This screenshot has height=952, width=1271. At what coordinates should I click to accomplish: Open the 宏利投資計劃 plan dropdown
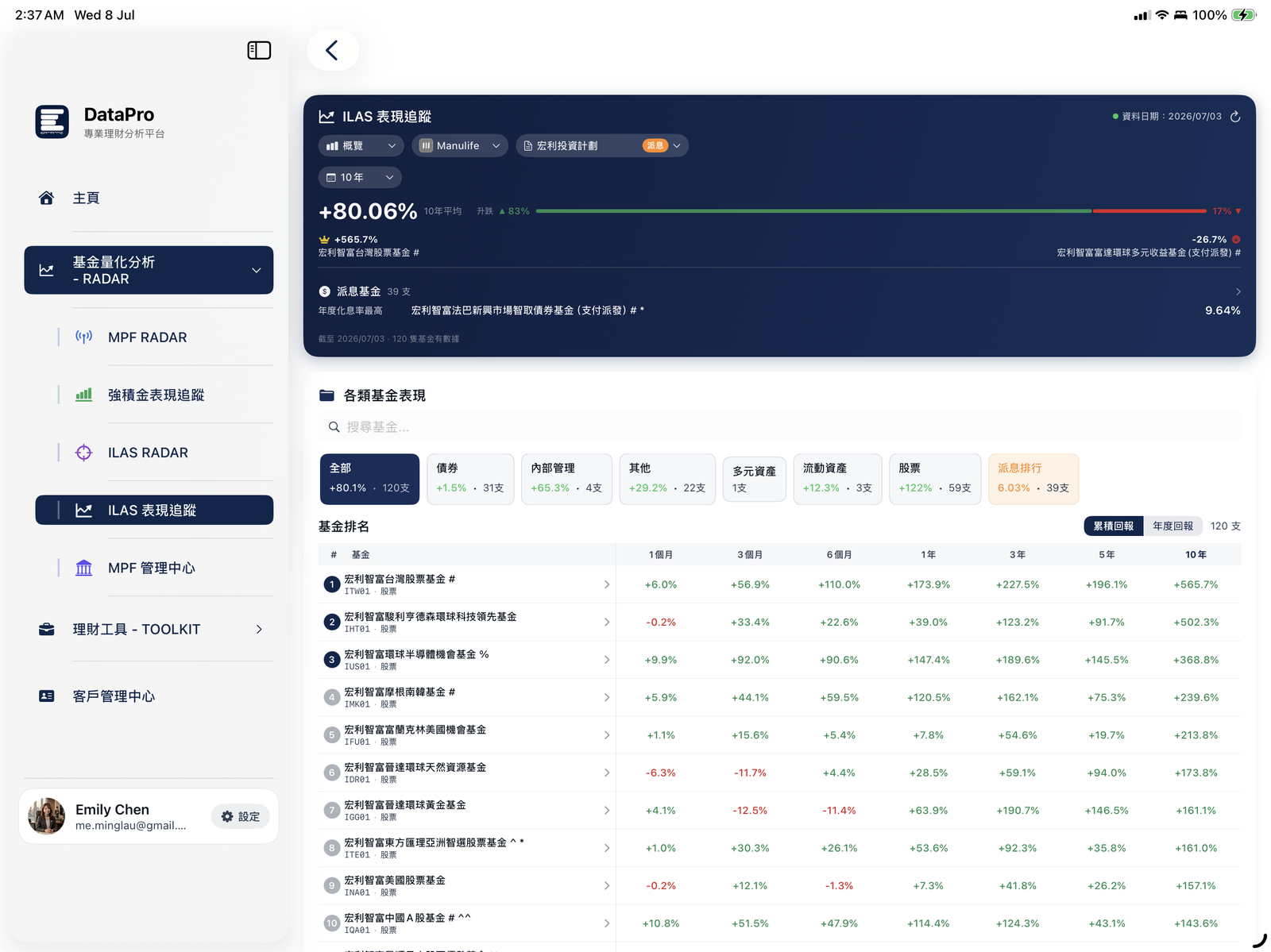pos(602,145)
